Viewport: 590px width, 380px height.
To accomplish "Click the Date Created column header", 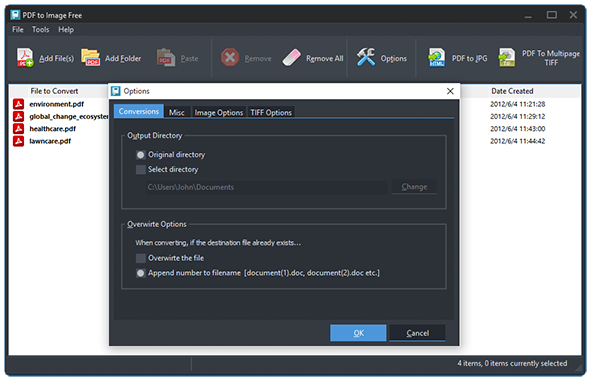I will tap(512, 91).
